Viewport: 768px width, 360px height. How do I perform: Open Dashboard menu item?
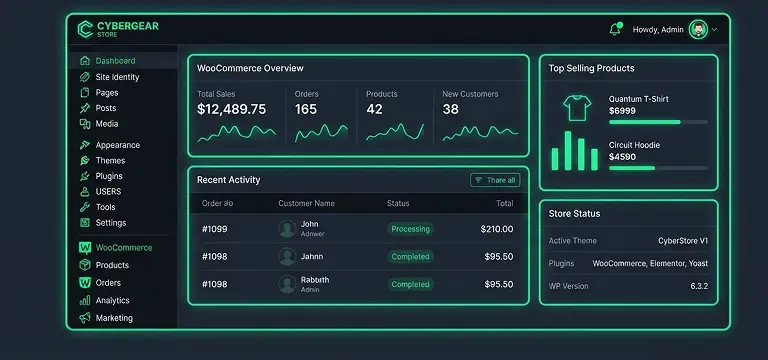coord(116,61)
